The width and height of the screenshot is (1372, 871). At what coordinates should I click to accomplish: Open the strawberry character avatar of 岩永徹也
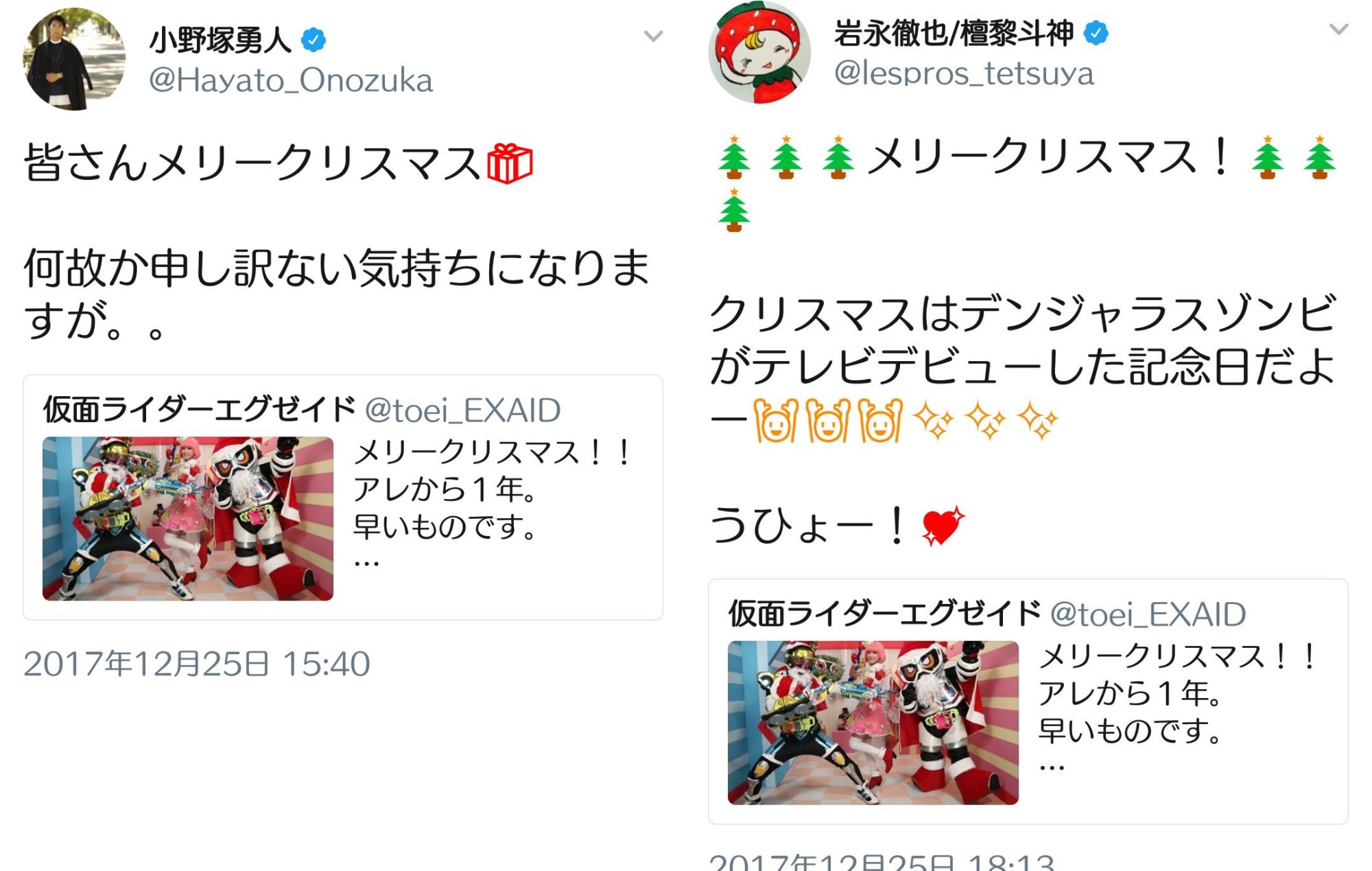pyautogui.click(x=759, y=52)
